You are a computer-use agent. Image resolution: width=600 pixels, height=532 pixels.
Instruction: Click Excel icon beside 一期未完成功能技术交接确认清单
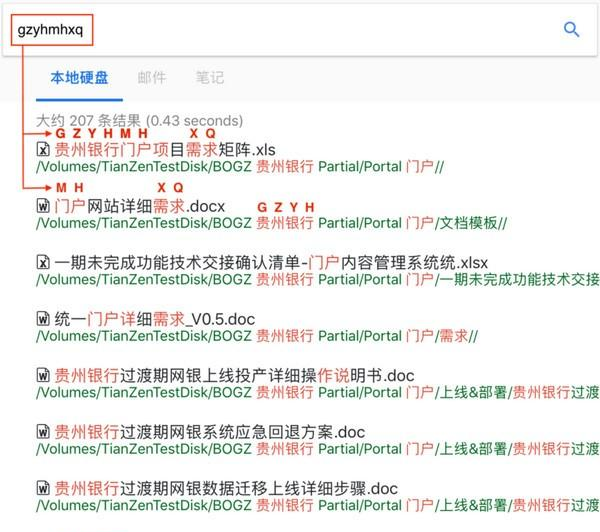click(x=43, y=263)
